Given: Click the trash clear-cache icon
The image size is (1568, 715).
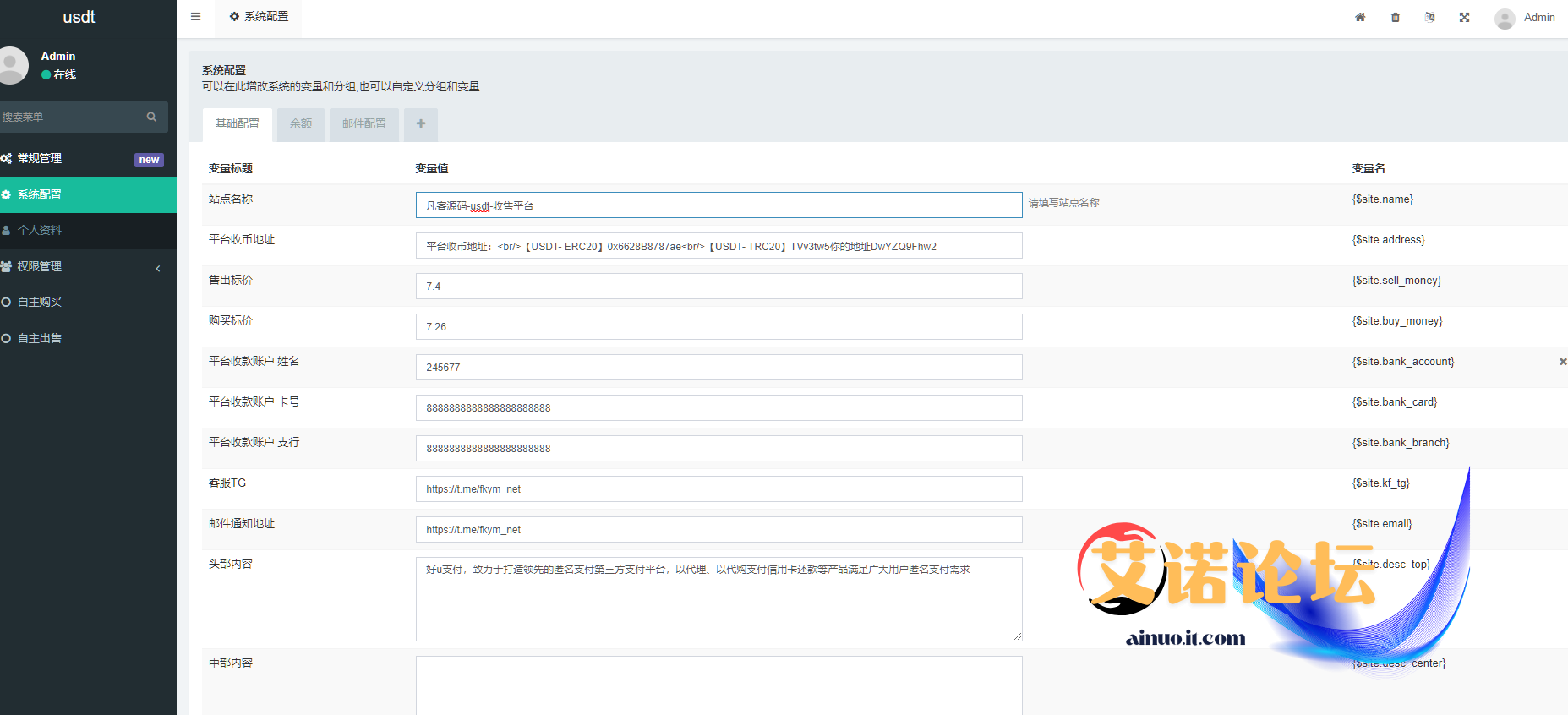Looking at the screenshot, I should pyautogui.click(x=1395, y=17).
